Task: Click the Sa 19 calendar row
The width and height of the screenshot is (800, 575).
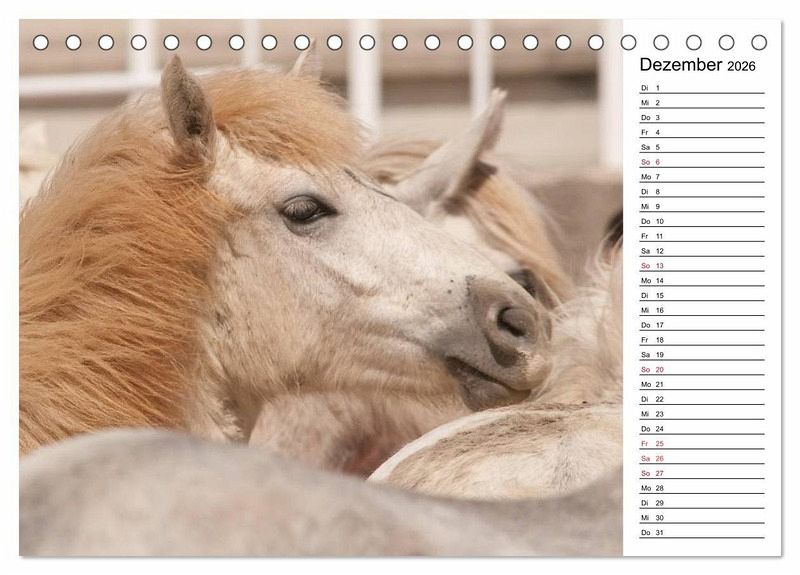Action: tap(701, 354)
